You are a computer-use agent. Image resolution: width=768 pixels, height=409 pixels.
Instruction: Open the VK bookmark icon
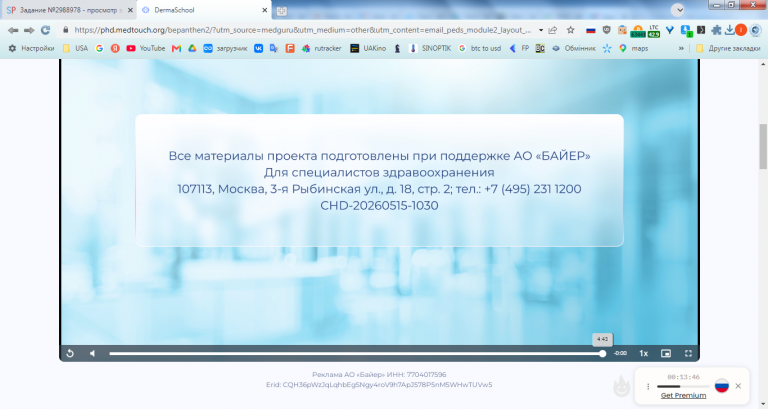258,48
